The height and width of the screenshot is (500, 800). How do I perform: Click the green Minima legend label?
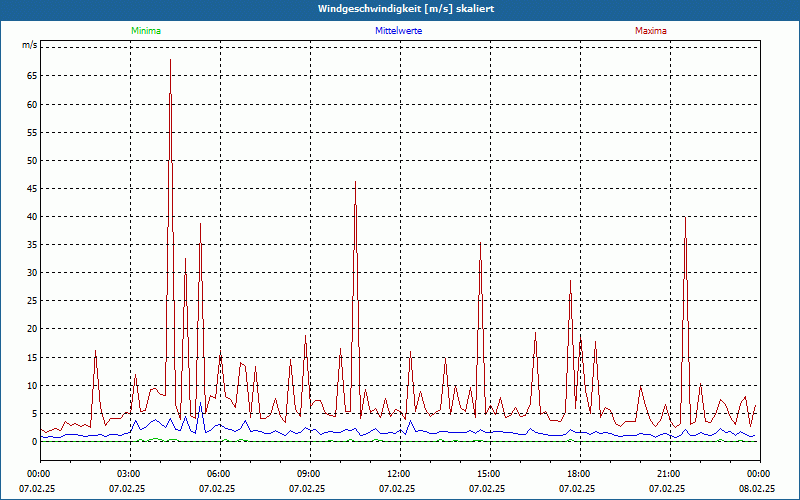(x=145, y=31)
